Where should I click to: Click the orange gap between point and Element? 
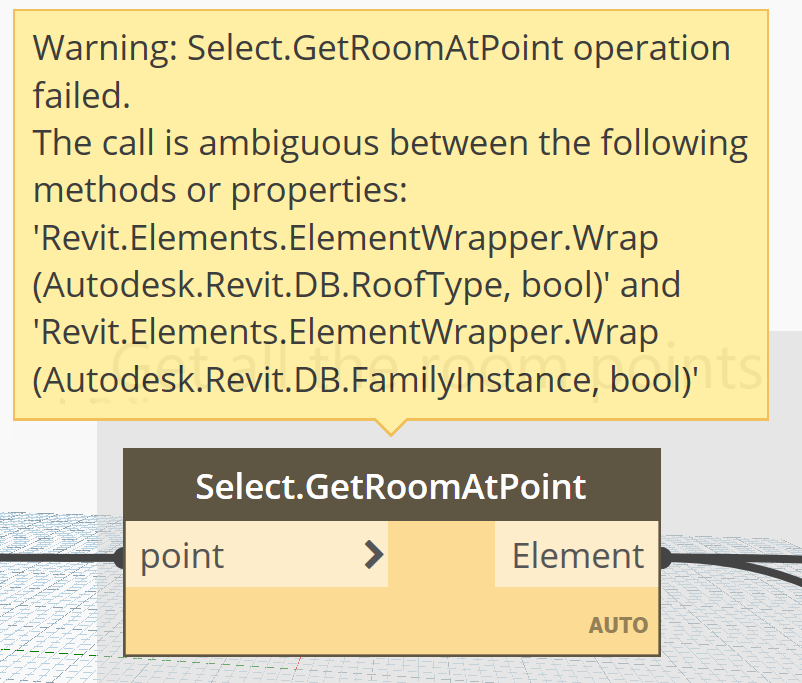click(441, 555)
